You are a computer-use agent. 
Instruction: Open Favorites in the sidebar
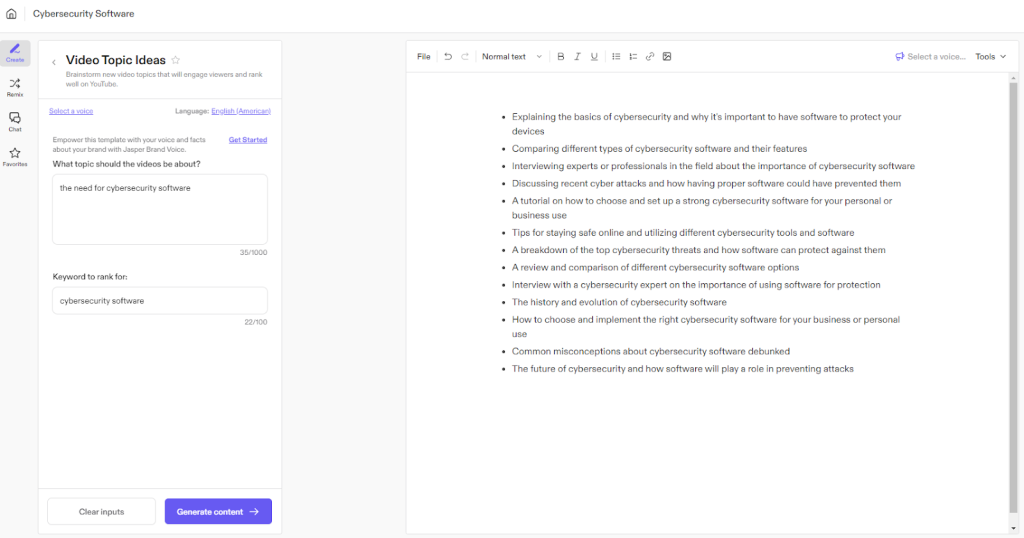tap(15, 157)
